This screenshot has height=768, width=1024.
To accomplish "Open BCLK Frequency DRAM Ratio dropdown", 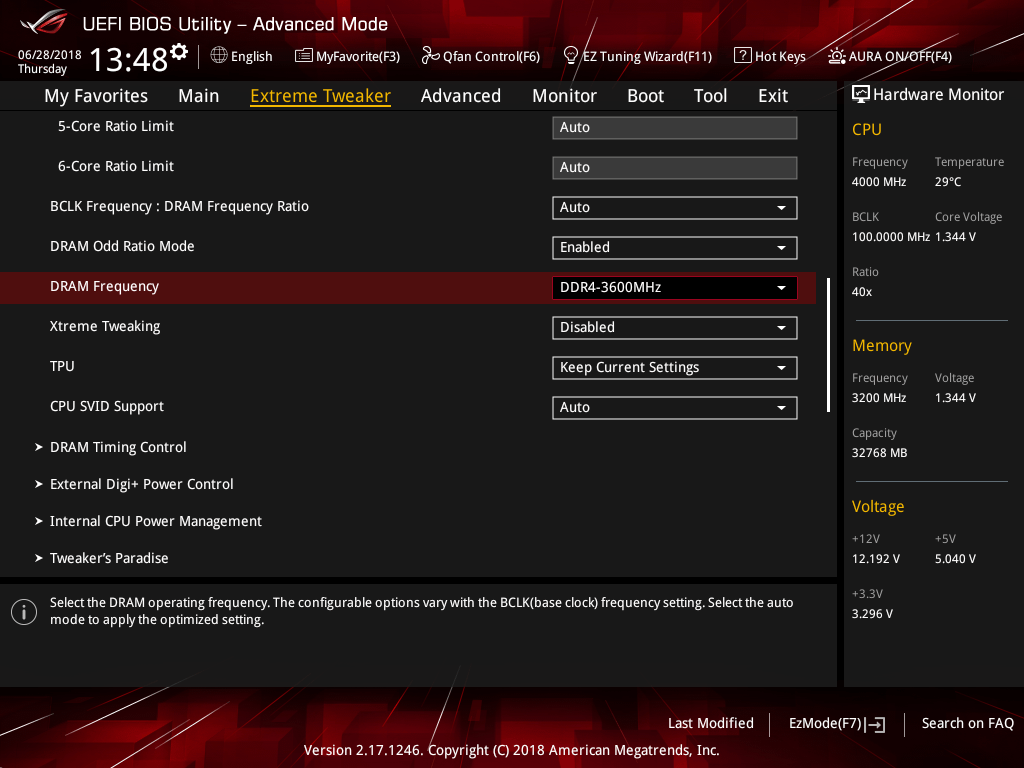I will [675, 208].
